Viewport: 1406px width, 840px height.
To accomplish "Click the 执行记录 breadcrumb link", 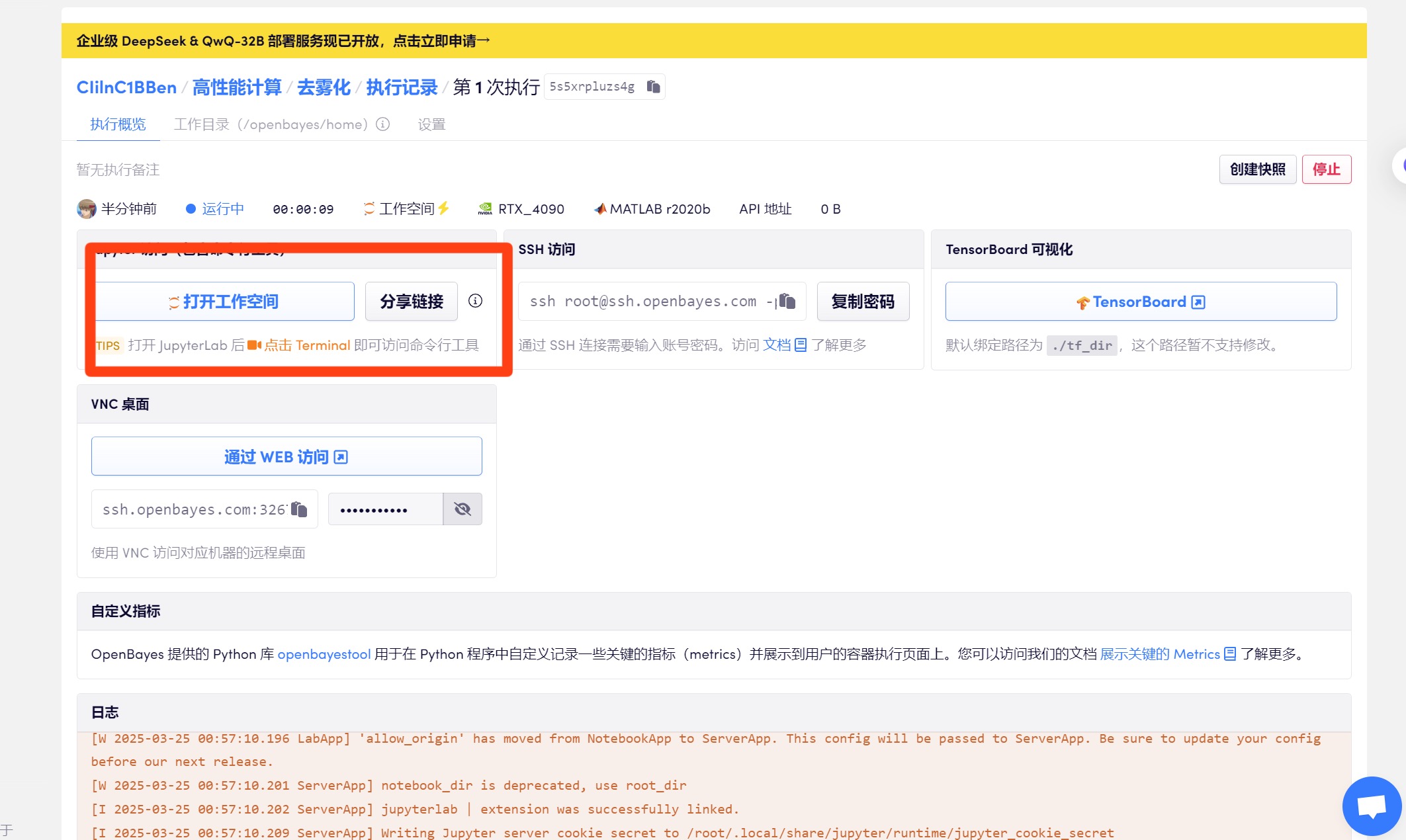I will click(x=402, y=87).
